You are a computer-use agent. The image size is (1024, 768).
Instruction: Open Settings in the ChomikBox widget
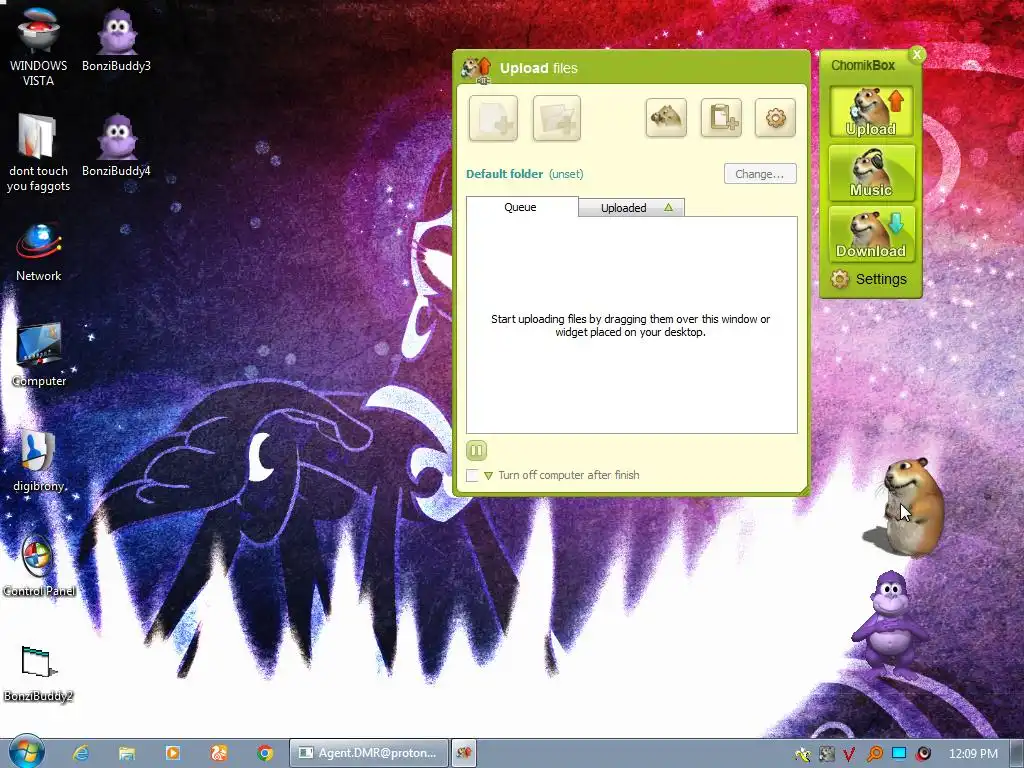[x=869, y=280]
